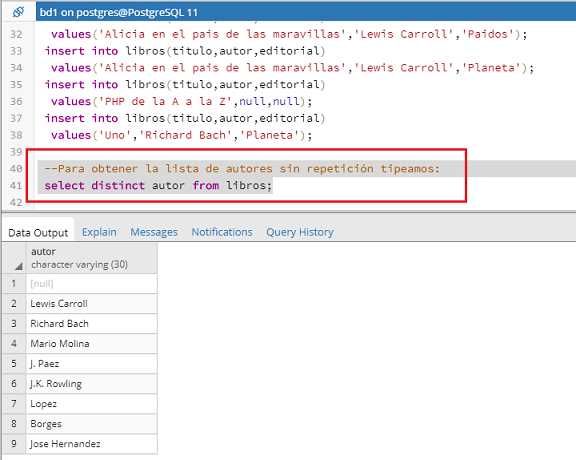The image size is (576, 460).
Task: Click line 38 values 'Uno','Richard Bach'
Action: [181, 135]
